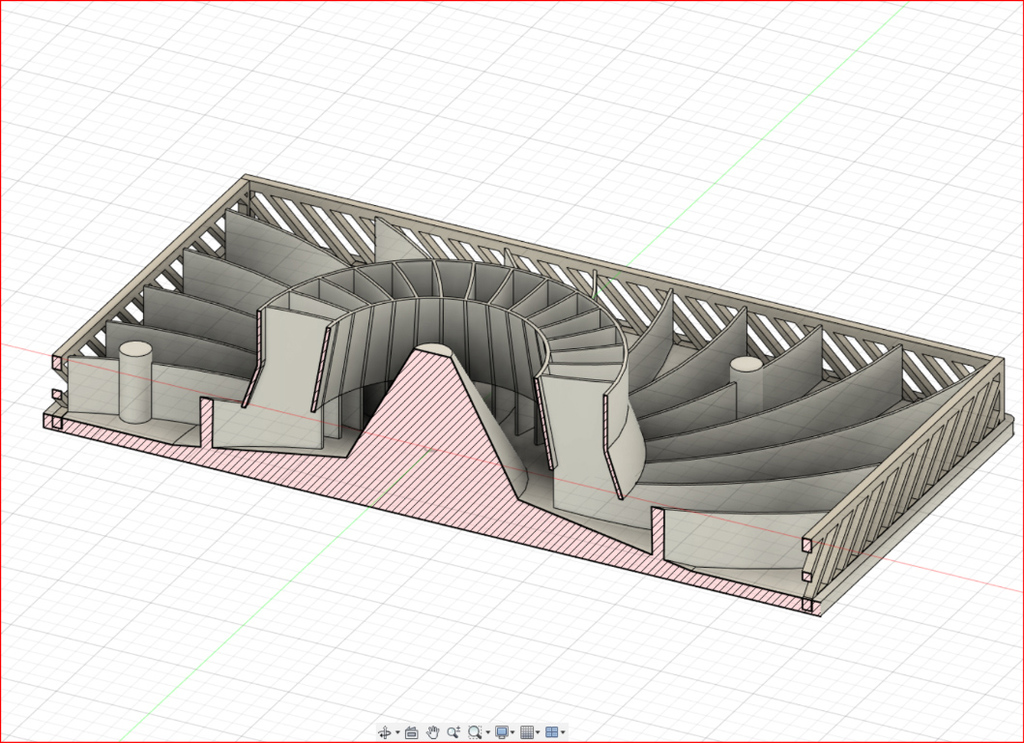The image size is (1024, 743).
Task: Open the Zoom Window dropdown arrow
Action: point(487,733)
